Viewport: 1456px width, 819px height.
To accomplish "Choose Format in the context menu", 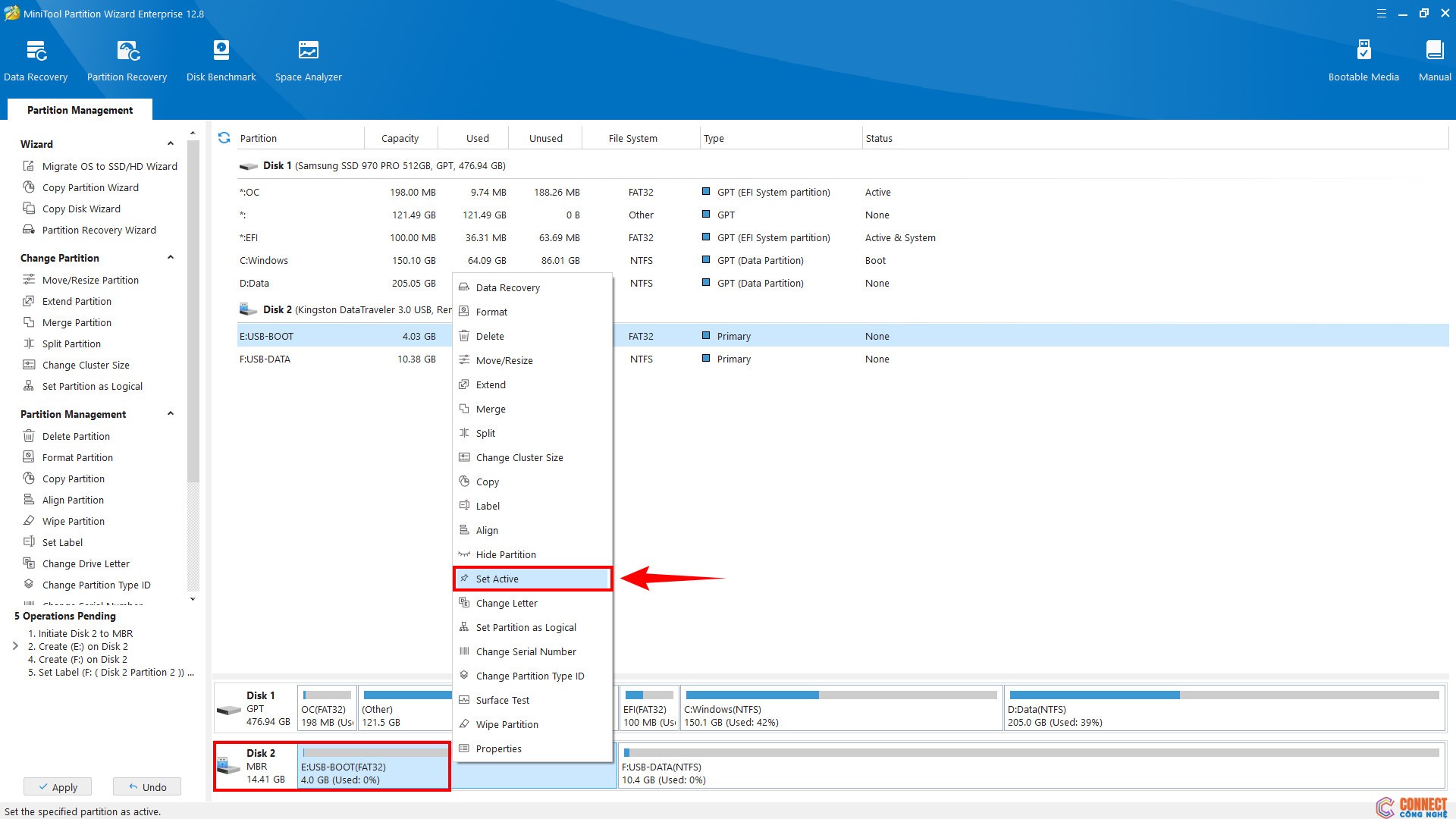I will click(533, 312).
